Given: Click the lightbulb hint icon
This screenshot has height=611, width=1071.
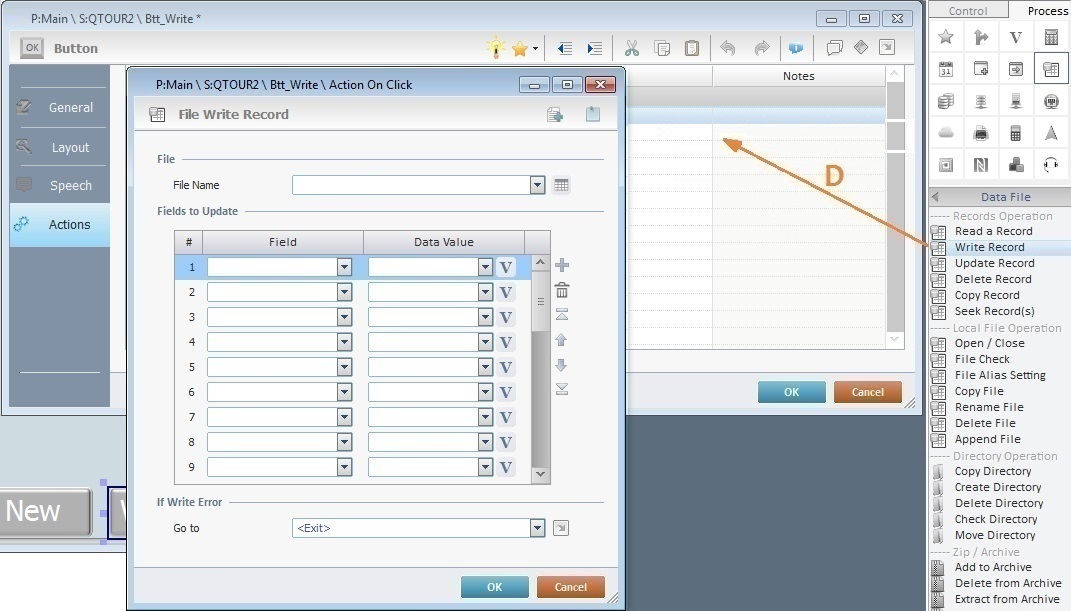Looking at the screenshot, I should point(495,48).
